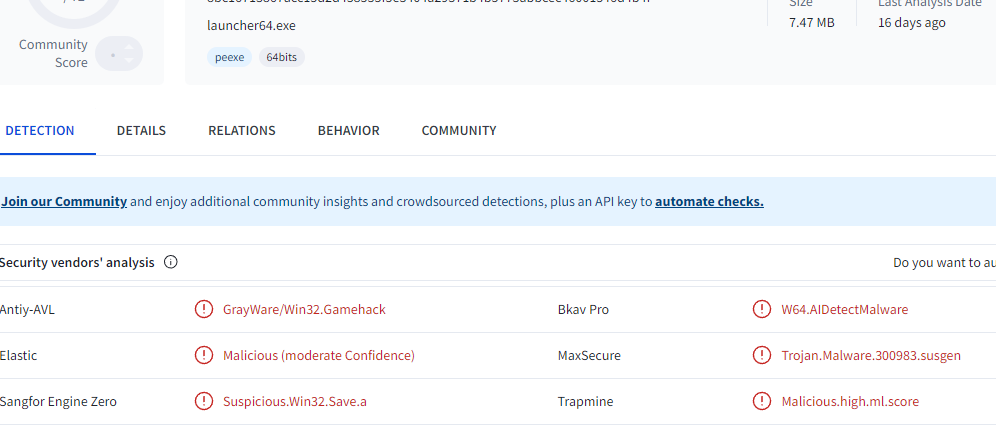The width and height of the screenshot is (996, 436).
Task: Click the Elastic vendor name
Action: tap(18, 355)
